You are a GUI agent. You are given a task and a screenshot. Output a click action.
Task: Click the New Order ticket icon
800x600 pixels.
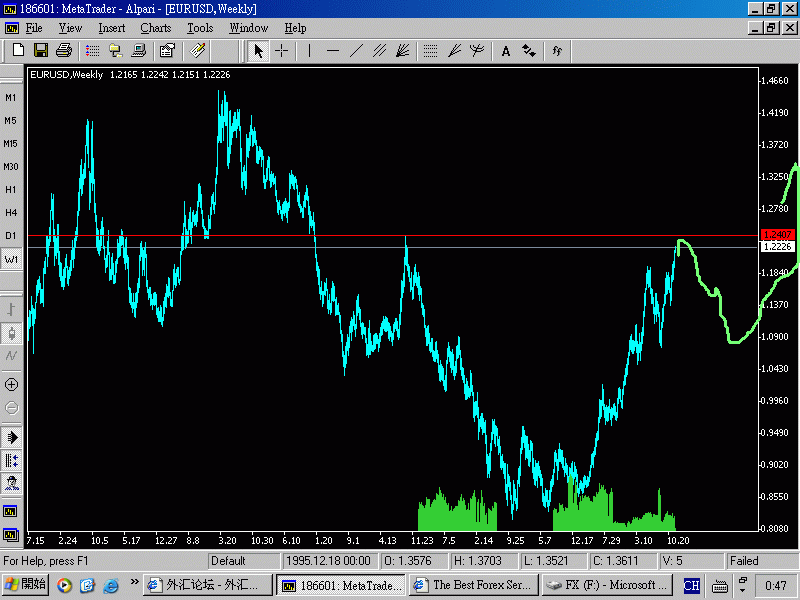tap(197, 51)
